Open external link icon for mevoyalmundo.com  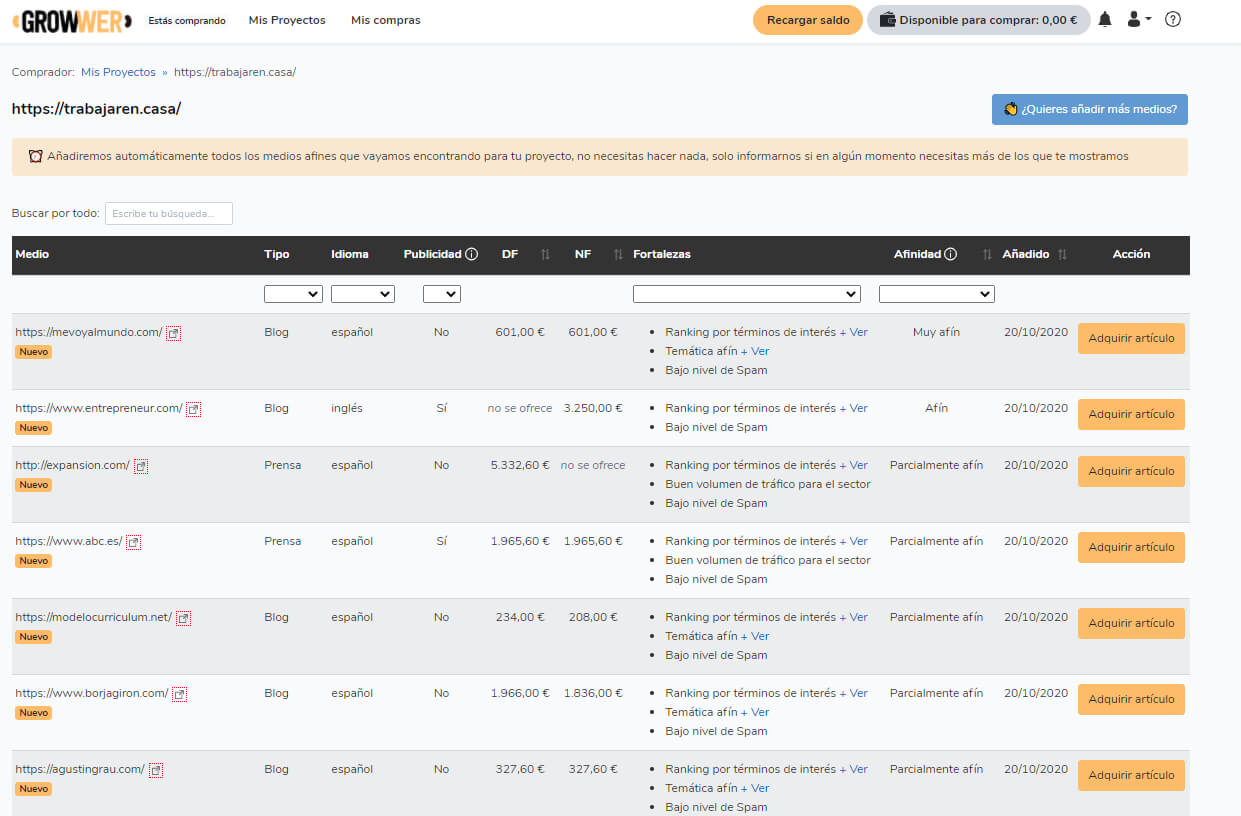click(173, 333)
